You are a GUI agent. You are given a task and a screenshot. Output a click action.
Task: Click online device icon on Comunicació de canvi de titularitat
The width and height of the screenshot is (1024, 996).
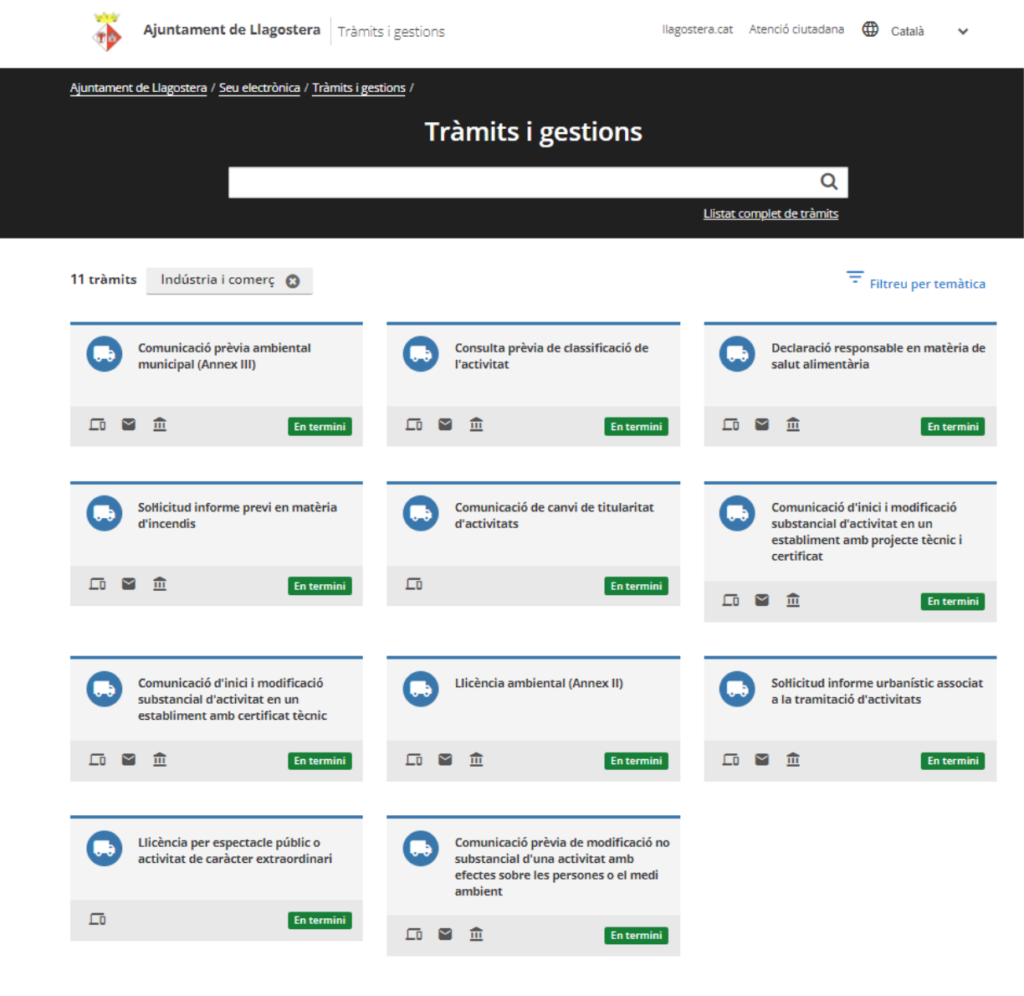click(x=414, y=584)
